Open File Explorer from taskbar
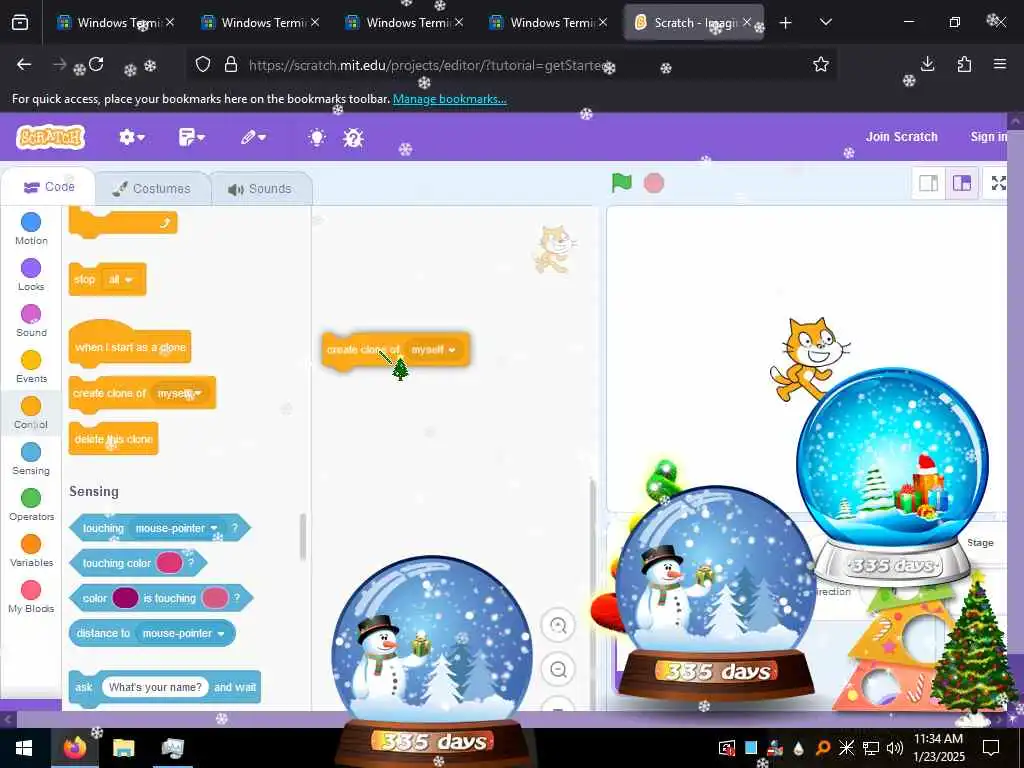 (x=123, y=748)
